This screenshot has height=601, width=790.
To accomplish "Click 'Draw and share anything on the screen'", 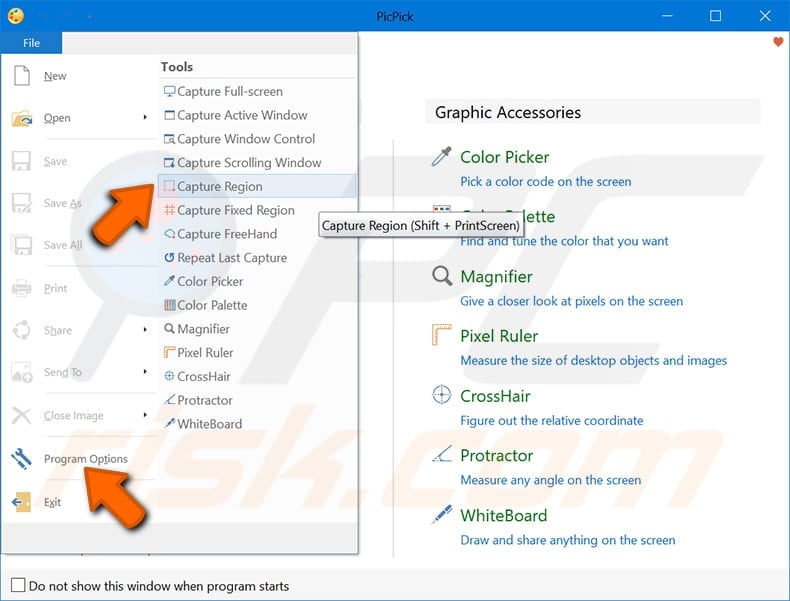I will click(x=567, y=540).
